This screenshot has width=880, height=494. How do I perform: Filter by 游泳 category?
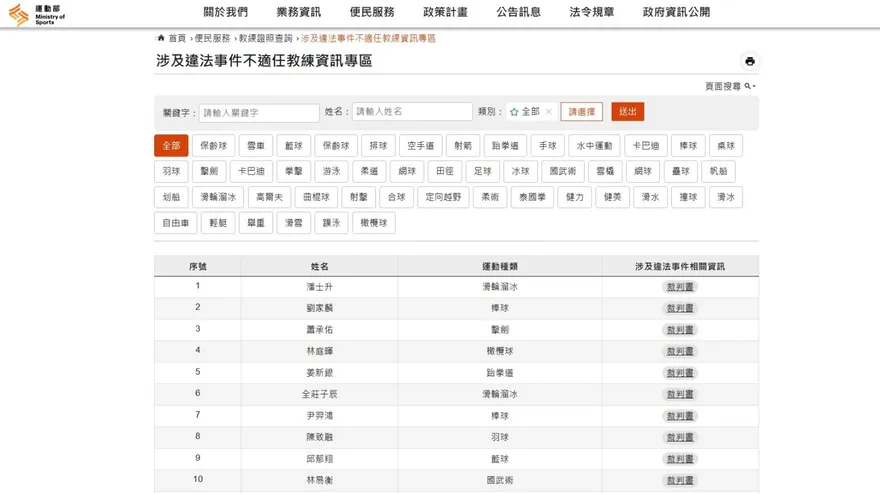[331, 171]
